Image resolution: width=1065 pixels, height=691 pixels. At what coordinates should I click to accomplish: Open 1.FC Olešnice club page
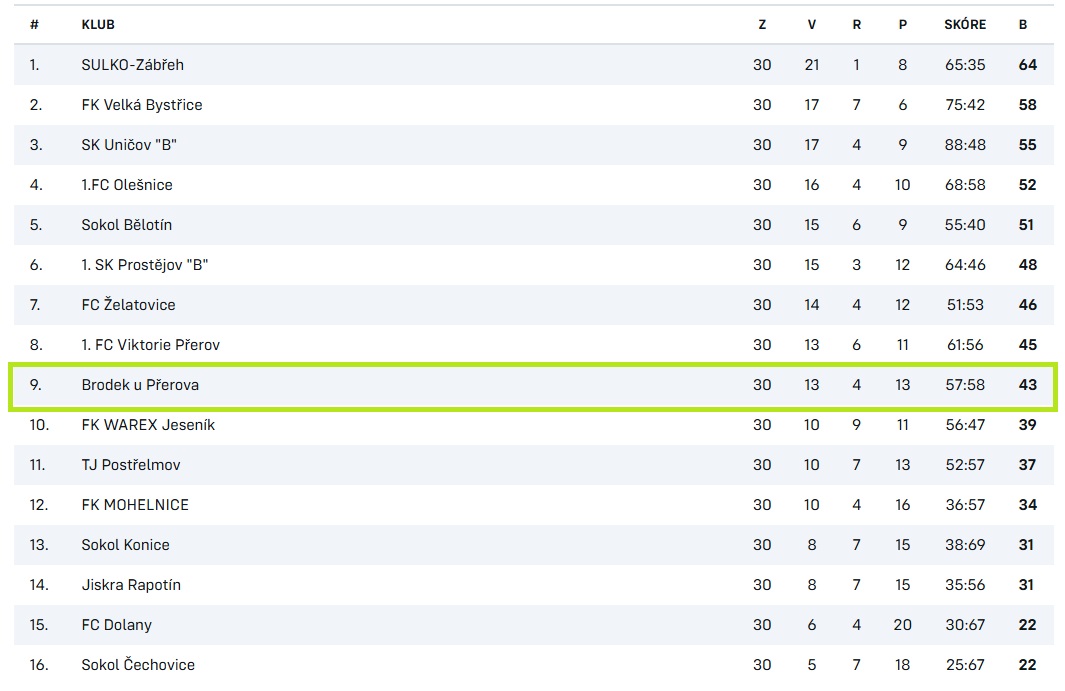(x=127, y=185)
